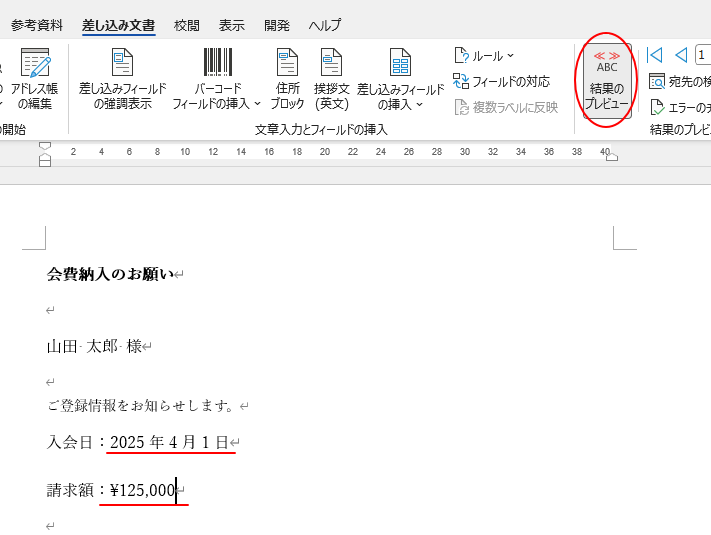Open the 表示 tab
Screen dimensions: 711x535
232,25
